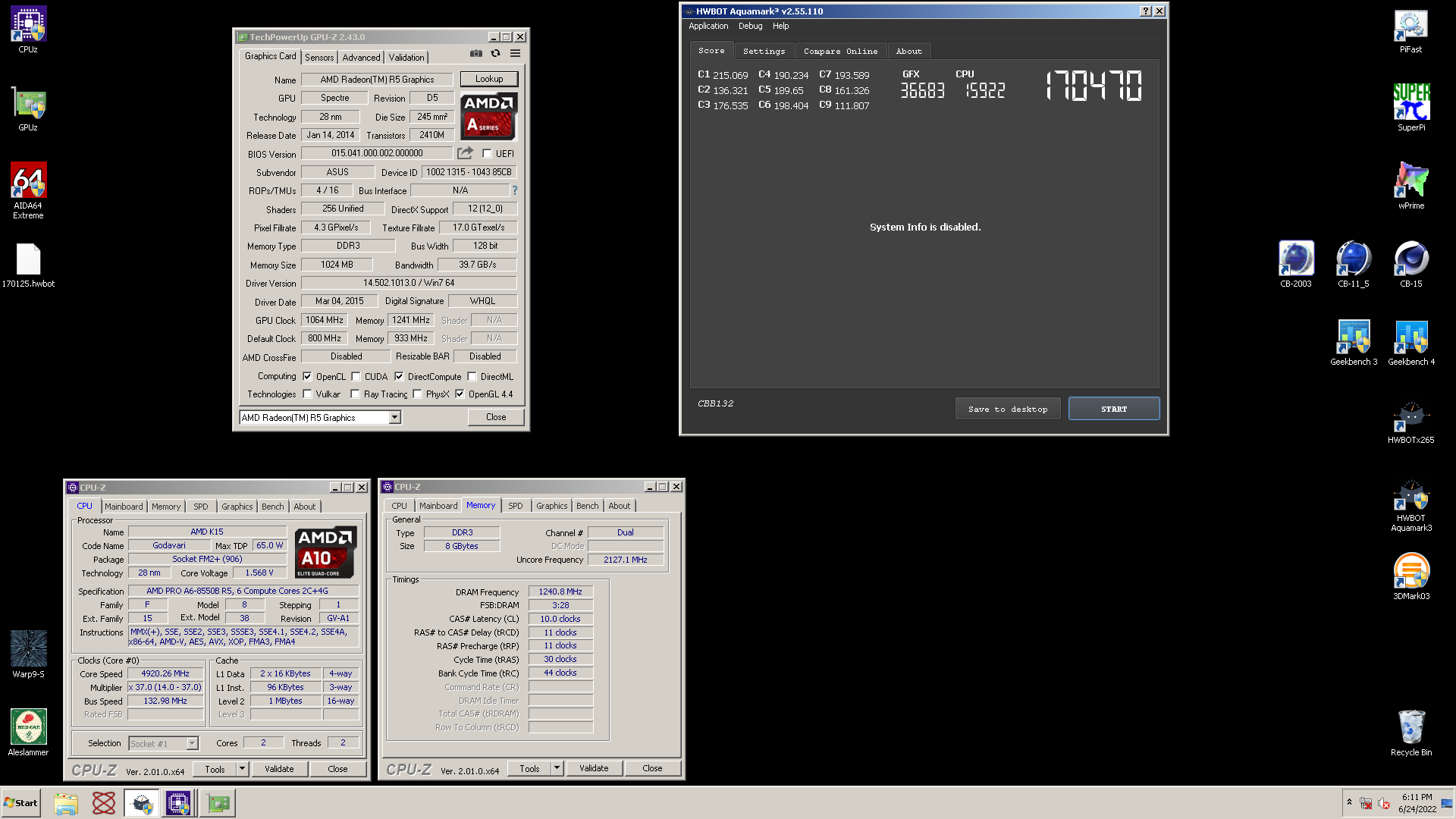Image resolution: width=1456 pixels, height=819 pixels.
Task: Toggle the Vulkan checkbox
Action: (307, 394)
